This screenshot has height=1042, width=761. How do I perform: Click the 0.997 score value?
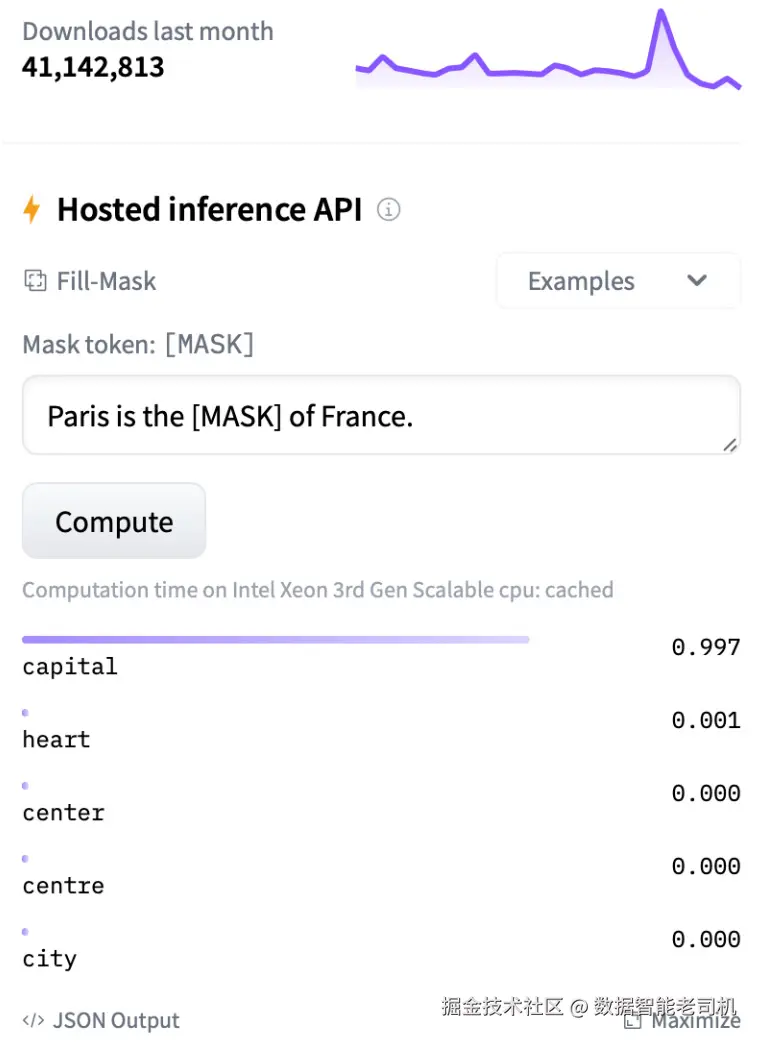(705, 647)
